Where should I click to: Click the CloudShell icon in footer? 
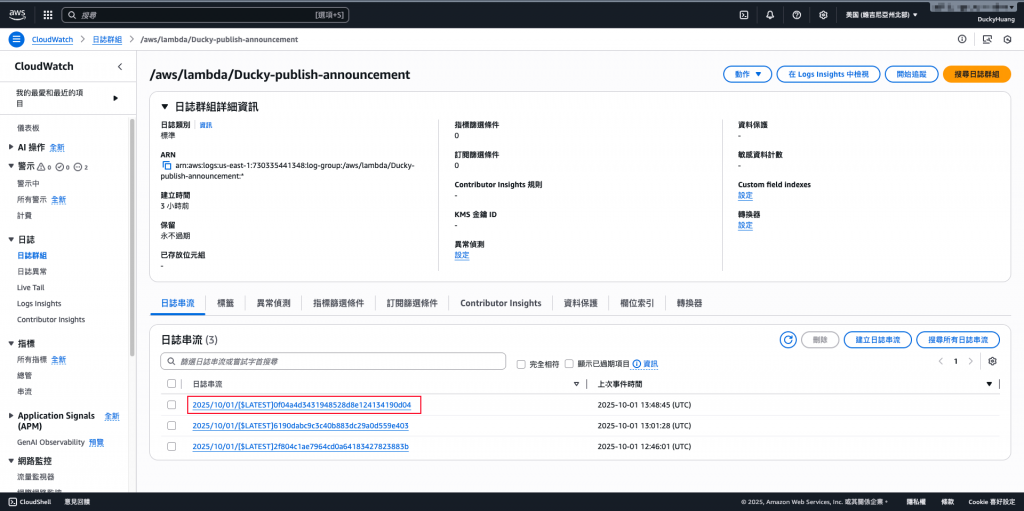pyautogui.click(x=12, y=502)
